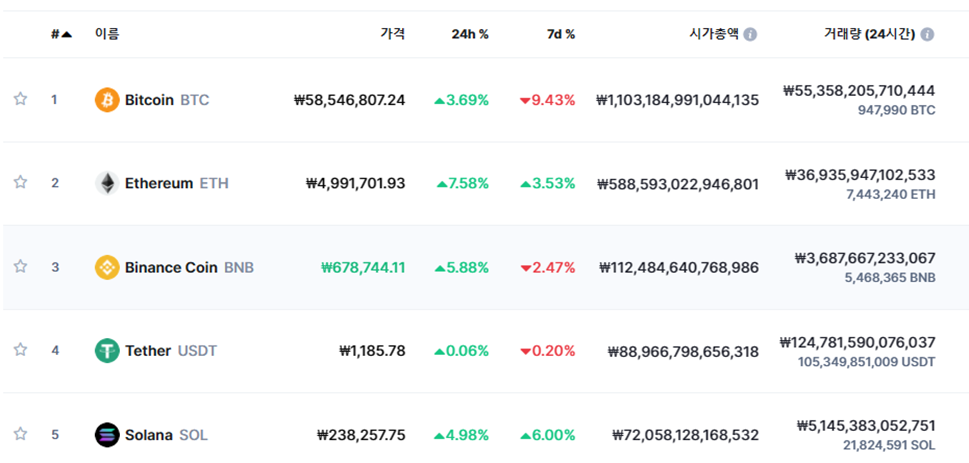Click the Tether logo icon
Viewport: 969px width, 463px height.
pyautogui.click(x=107, y=350)
